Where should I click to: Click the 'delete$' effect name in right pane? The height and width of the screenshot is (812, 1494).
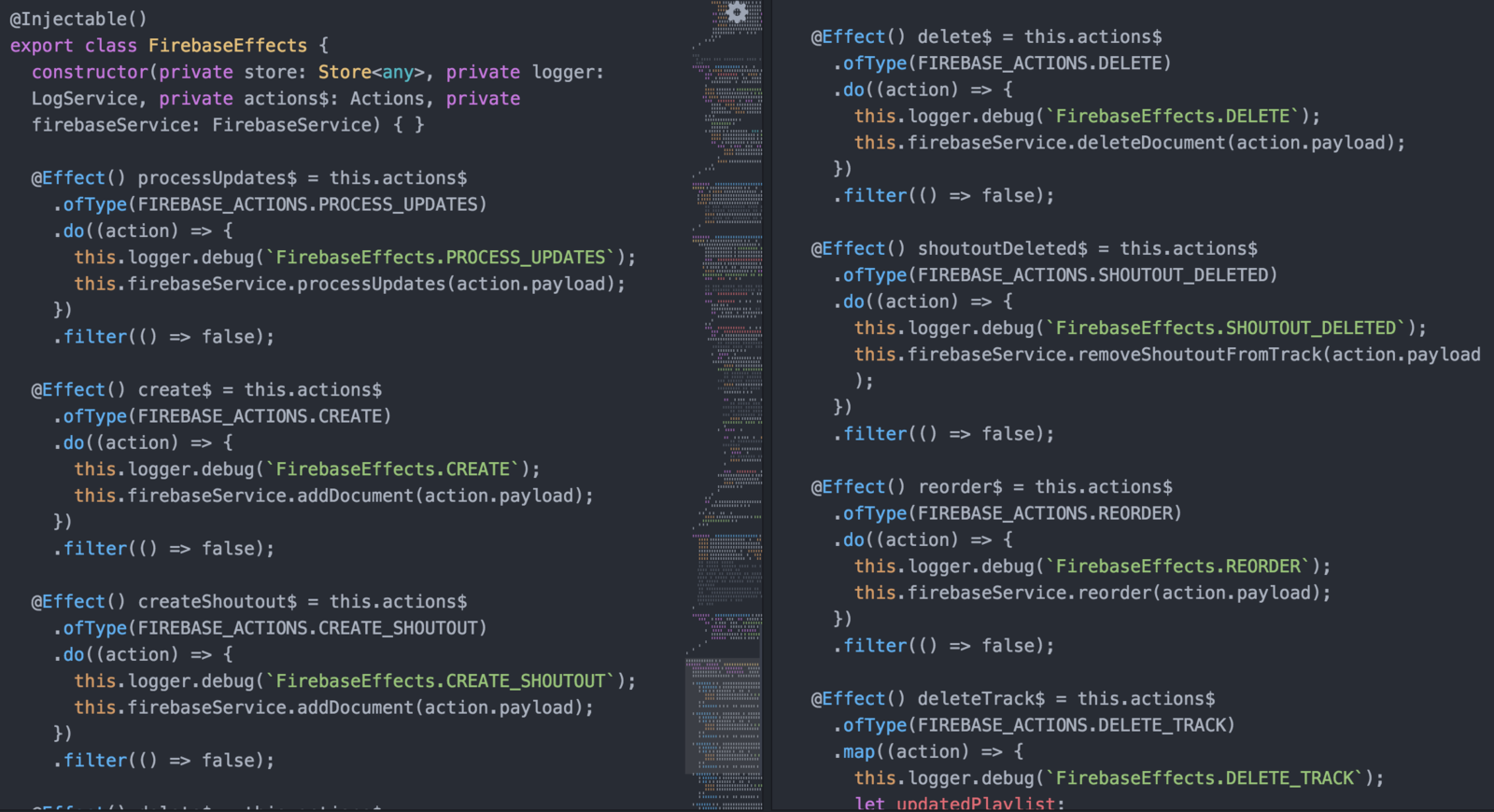(x=954, y=37)
